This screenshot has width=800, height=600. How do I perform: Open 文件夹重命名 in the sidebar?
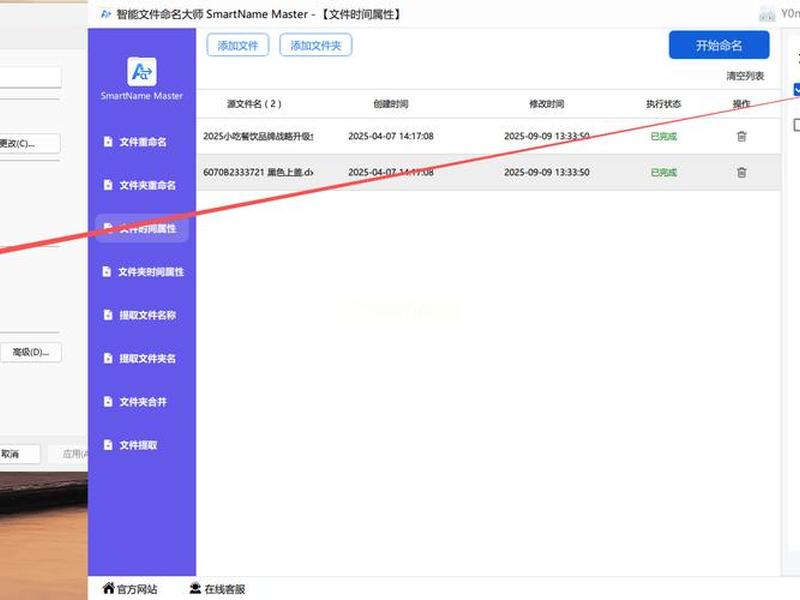(x=140, y=185)
